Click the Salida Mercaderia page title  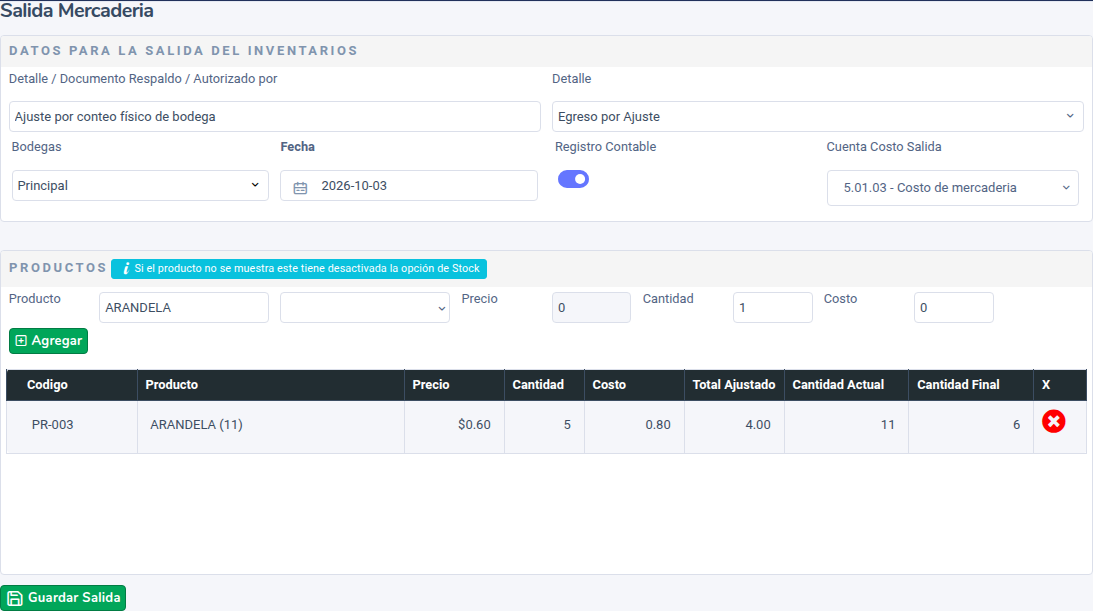click(77, 10)
